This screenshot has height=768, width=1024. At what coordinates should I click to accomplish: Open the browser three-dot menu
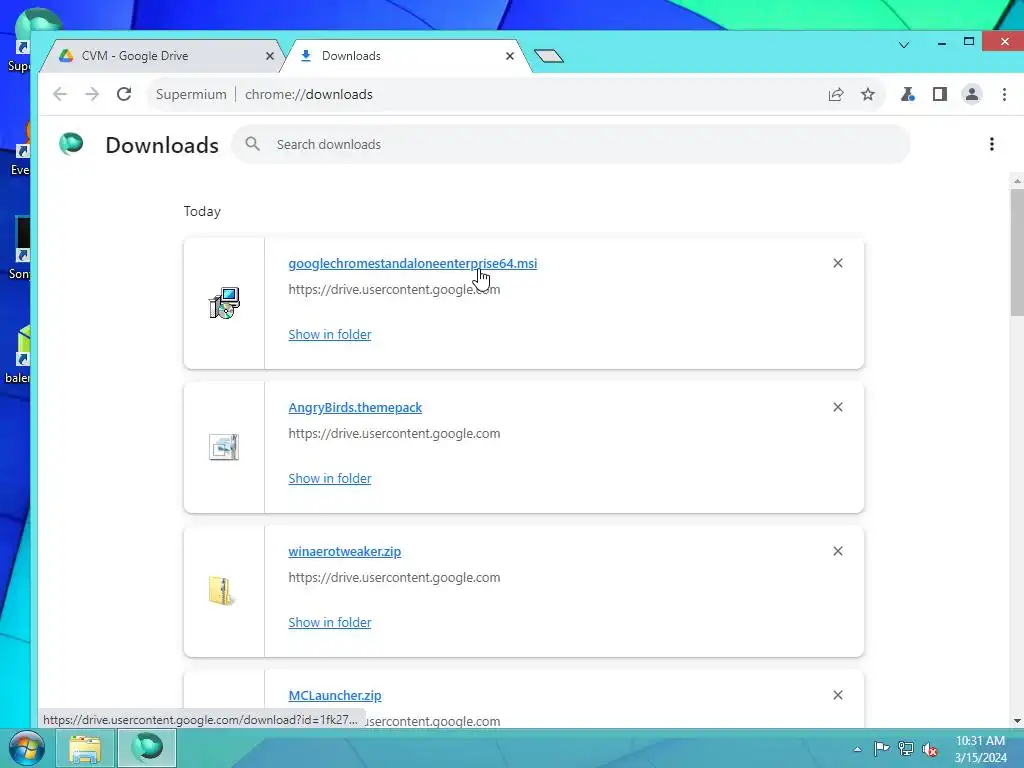point(1004,95)
